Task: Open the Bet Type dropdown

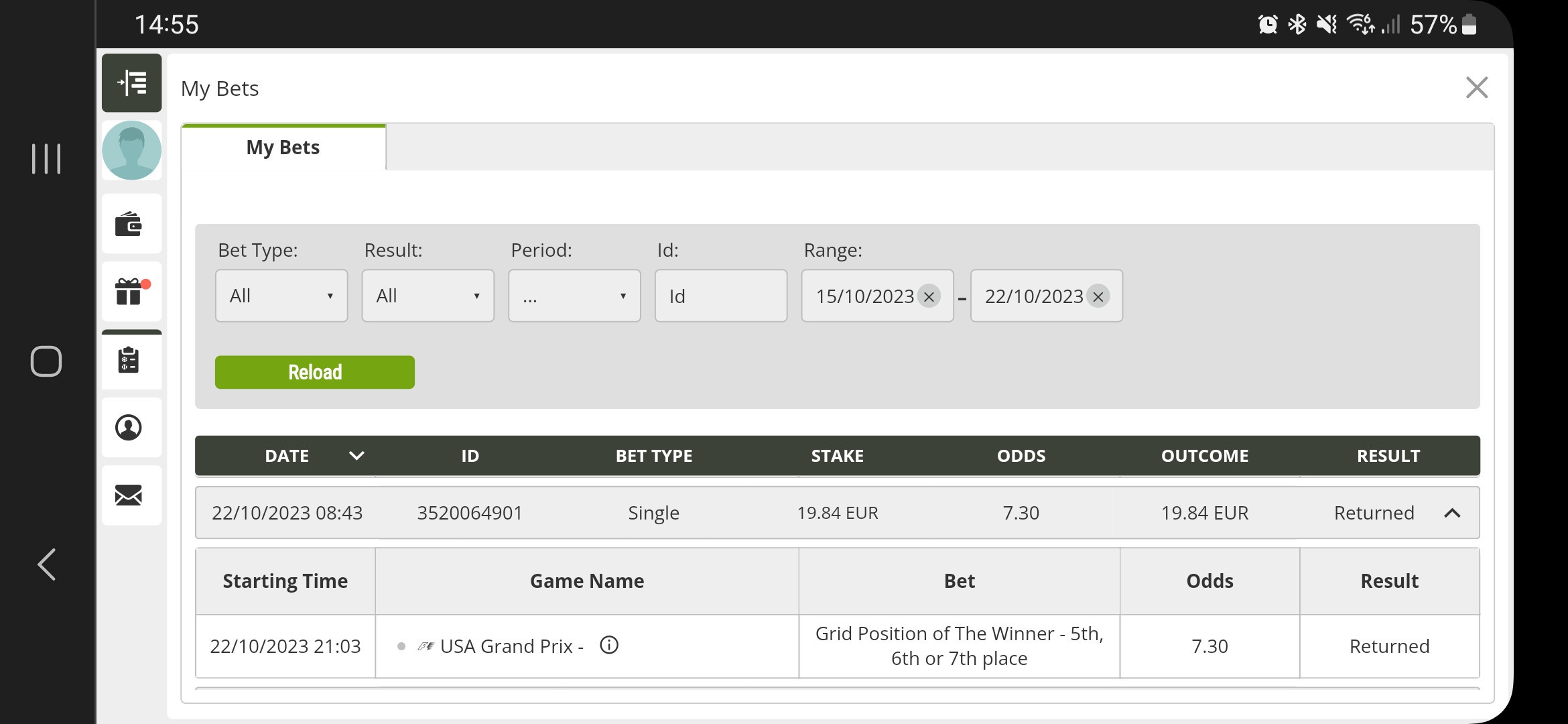Action: 281,296
